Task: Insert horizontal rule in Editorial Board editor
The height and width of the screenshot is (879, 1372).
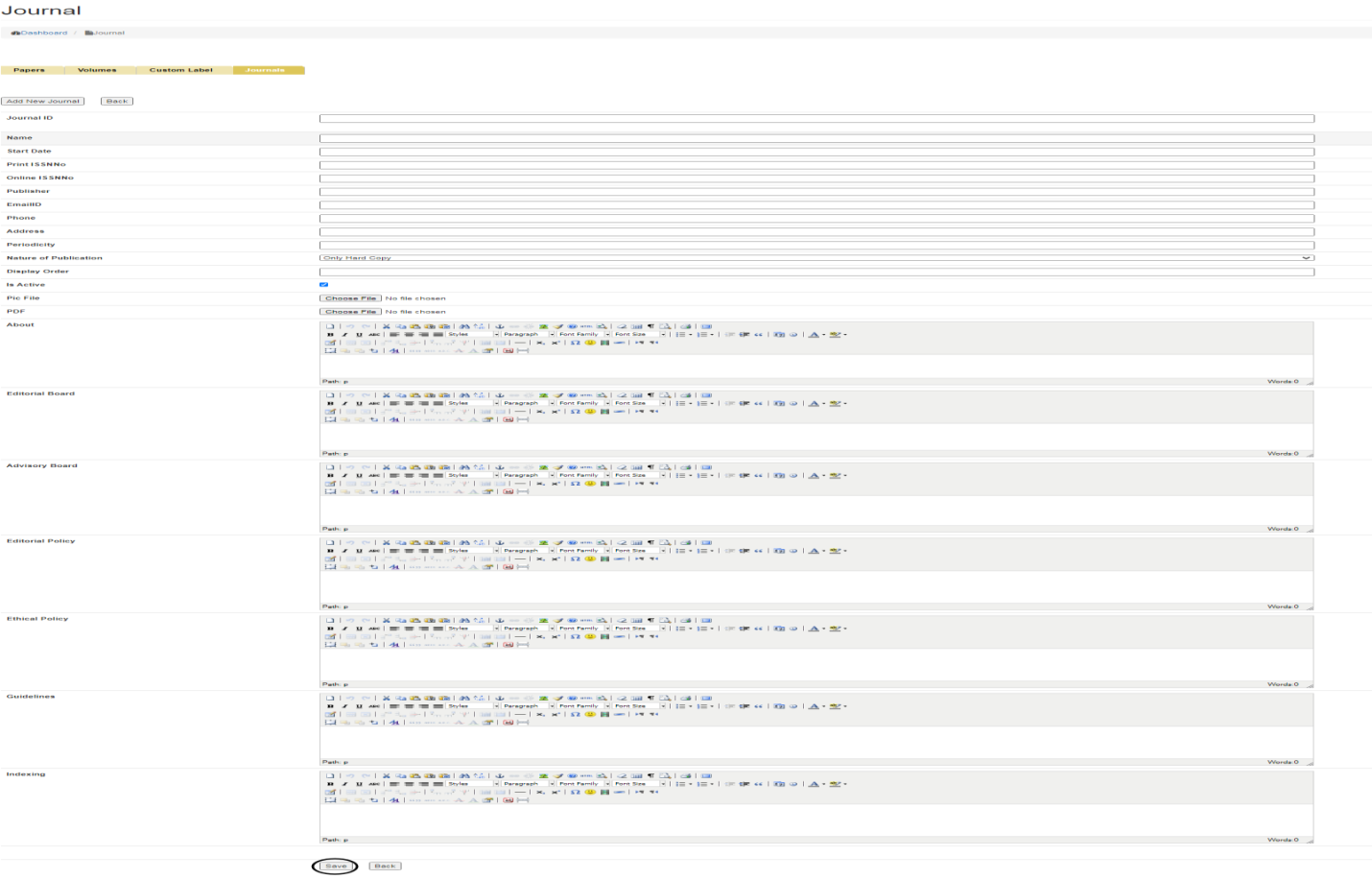Action: click(520, 412)
